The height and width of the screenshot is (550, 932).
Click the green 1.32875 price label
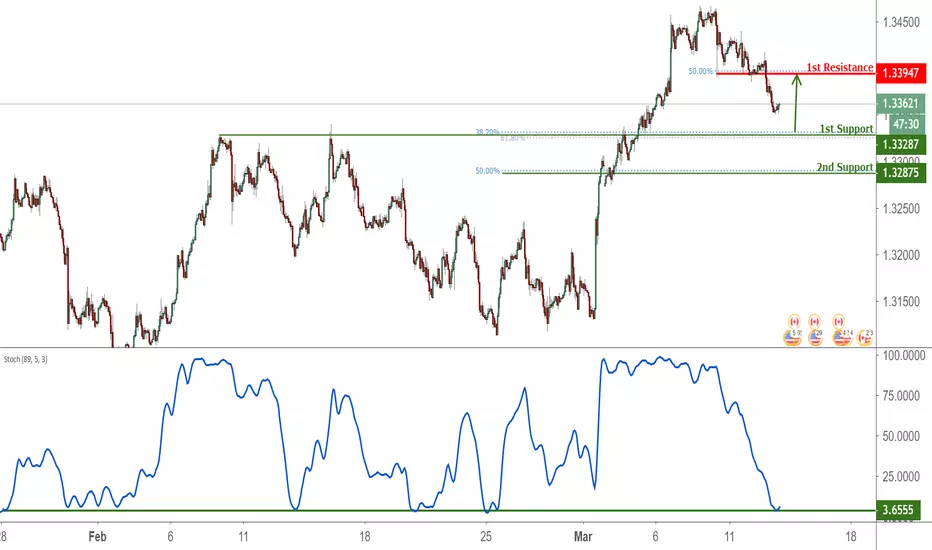(x=900, y=172)
